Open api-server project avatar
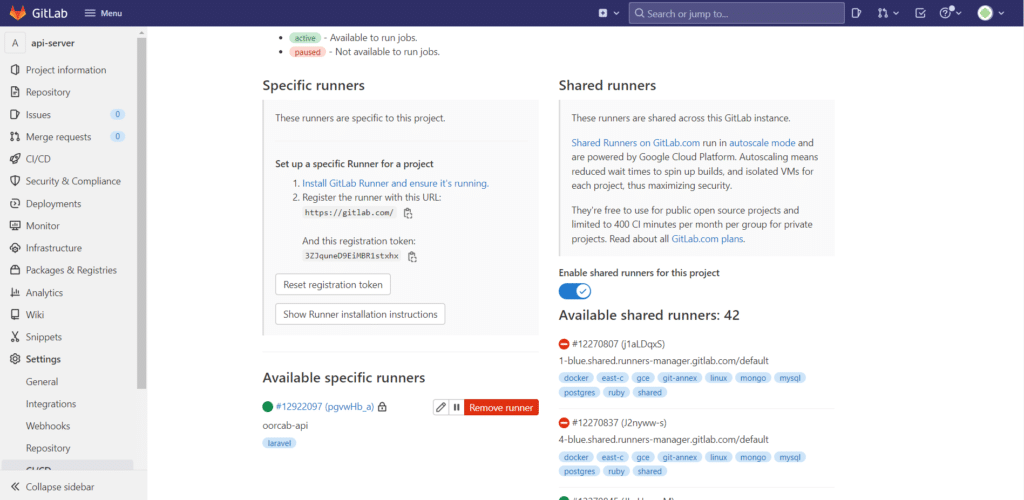The width and height of the screenshot is (1024, 500). tap(15, 43)
